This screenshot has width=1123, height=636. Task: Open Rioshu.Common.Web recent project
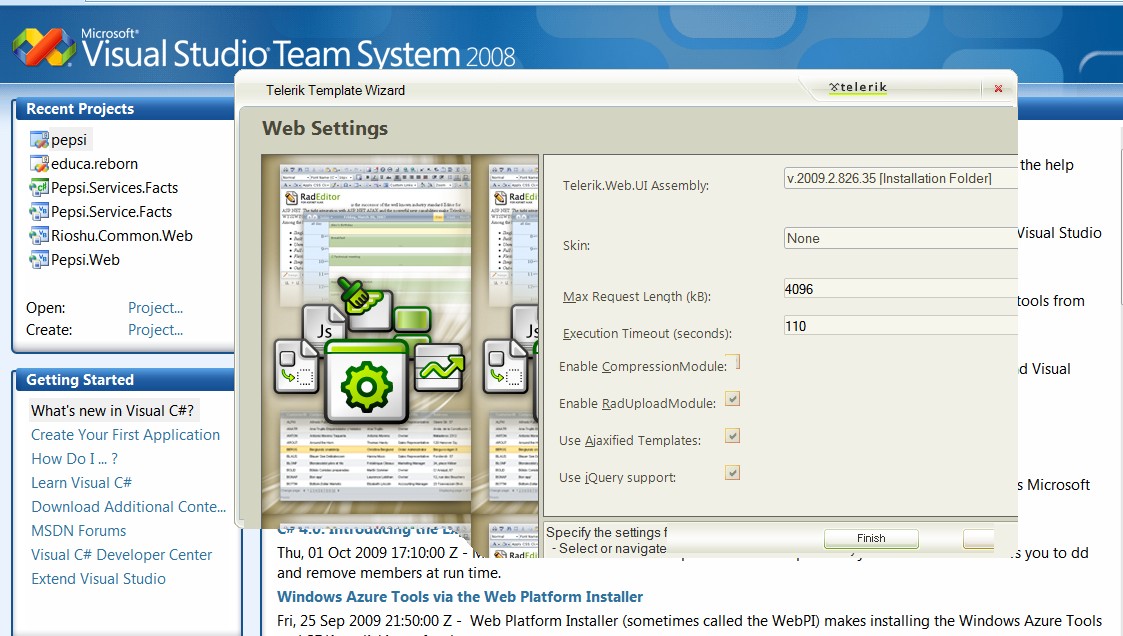tap(122, 236)
